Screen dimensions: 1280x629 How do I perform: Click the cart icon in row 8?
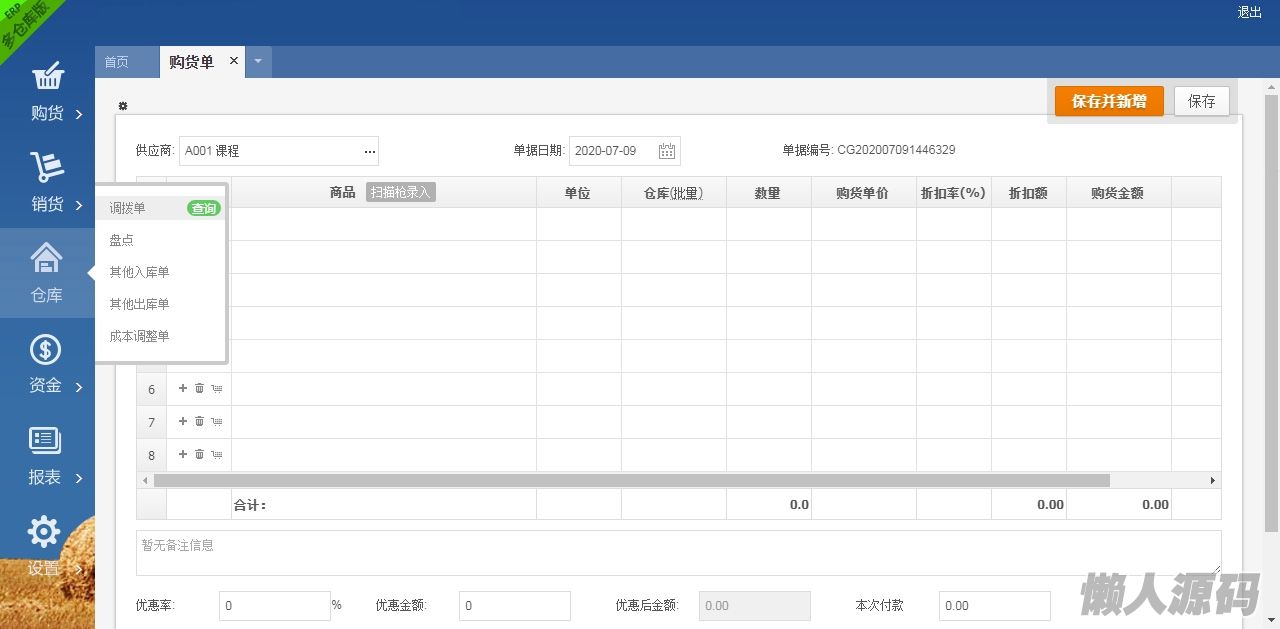point(216,455)
